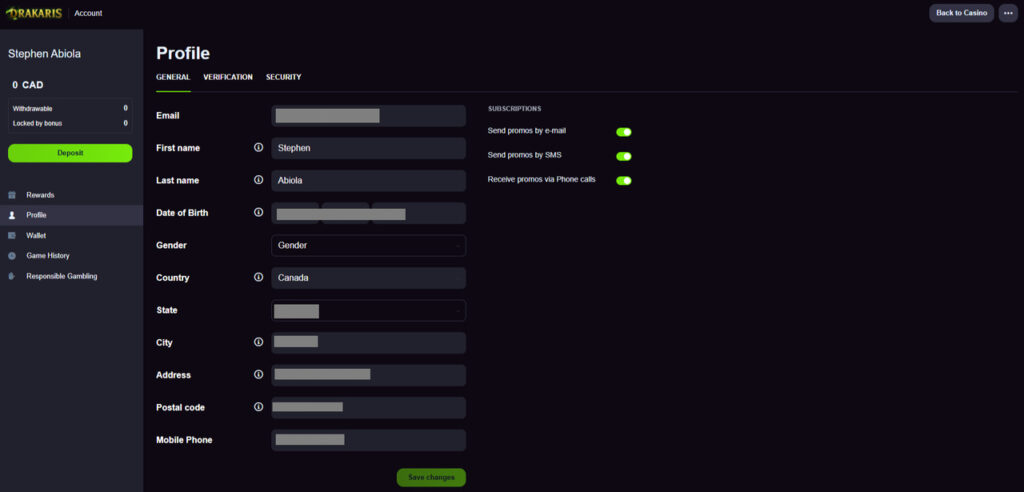Image resolution: width=1024 pixels, height=492 pixels.
Task: Click the Stephen Abiola name in sidebar
Action: (44, 54)
